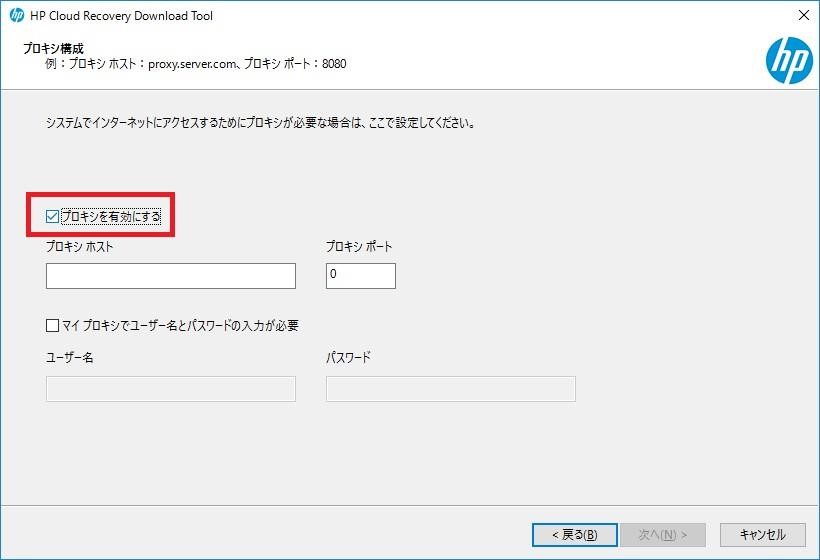Click the instruction sentence about システムでインターネットにアクセス
Image resolution: width=820 pixels, height=560 pixels.
click(260, 123)
